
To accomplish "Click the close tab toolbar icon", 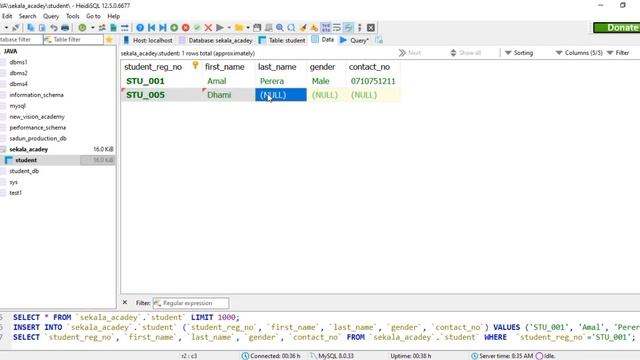I will tap(371, 28).
